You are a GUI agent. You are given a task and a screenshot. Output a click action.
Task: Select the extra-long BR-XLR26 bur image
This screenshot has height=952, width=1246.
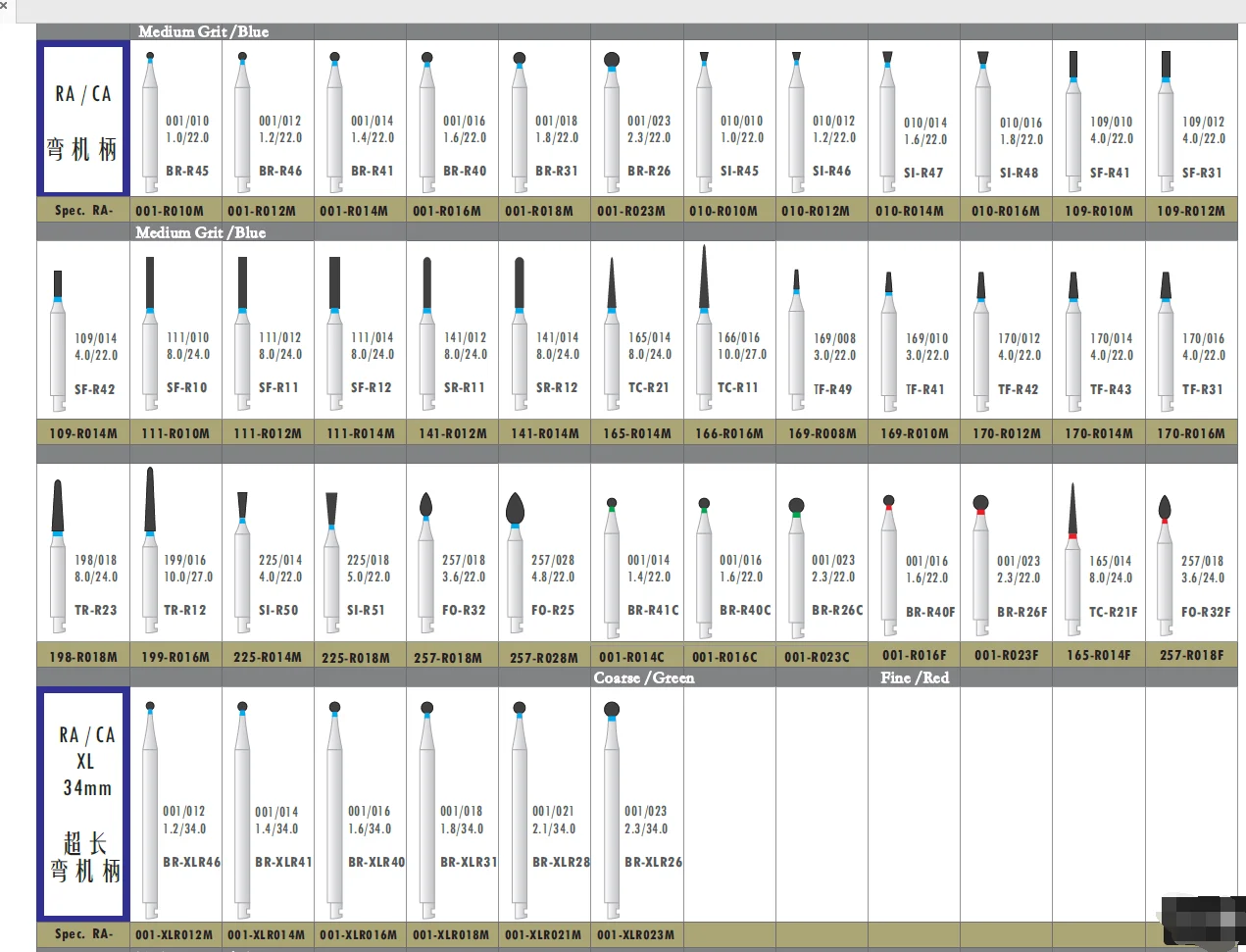[612, 809]
